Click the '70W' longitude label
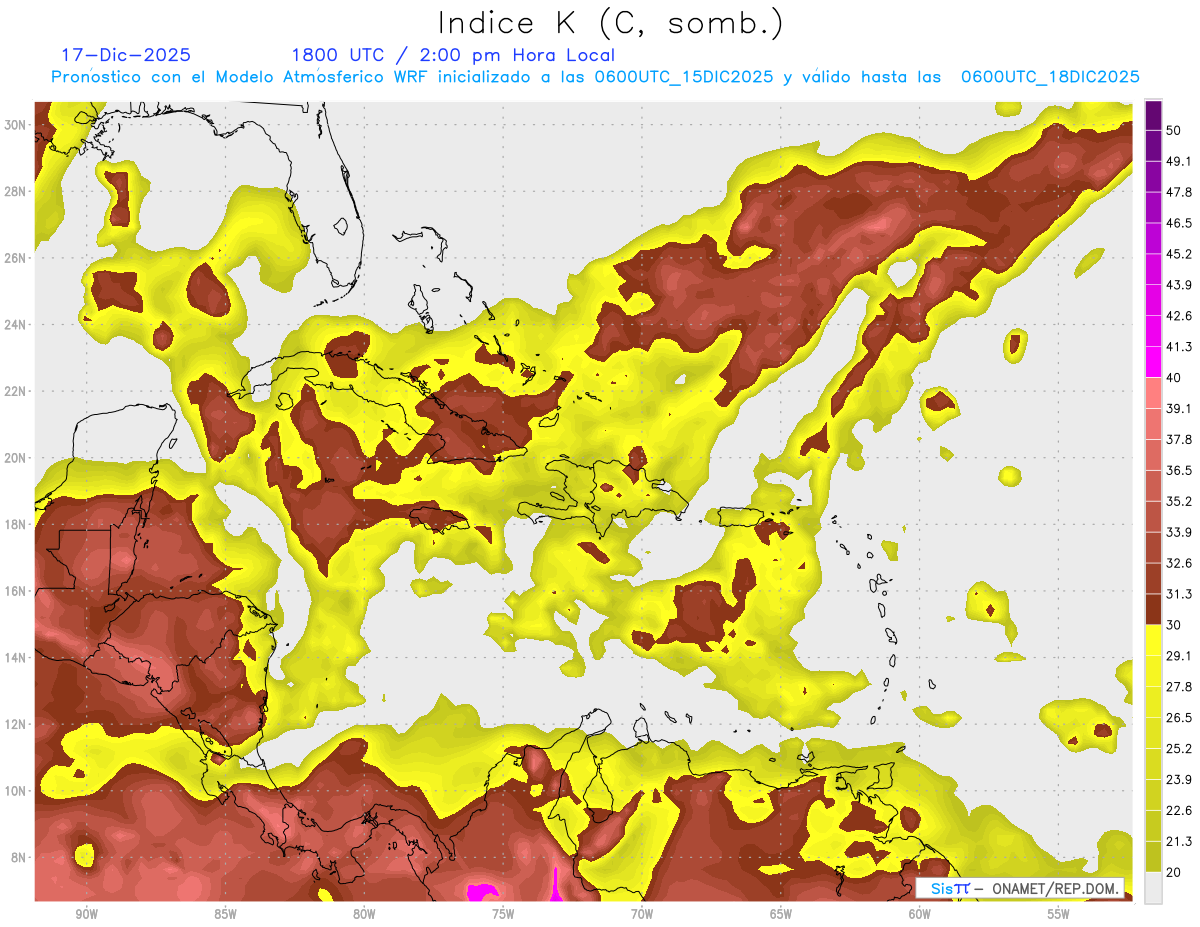This screenshot has height=927, width=1200. point(642,914)
